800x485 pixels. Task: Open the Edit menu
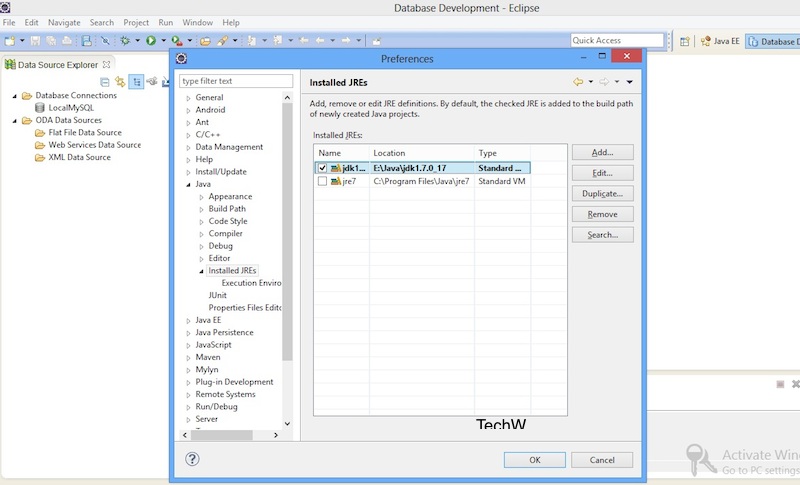[31, 22]
